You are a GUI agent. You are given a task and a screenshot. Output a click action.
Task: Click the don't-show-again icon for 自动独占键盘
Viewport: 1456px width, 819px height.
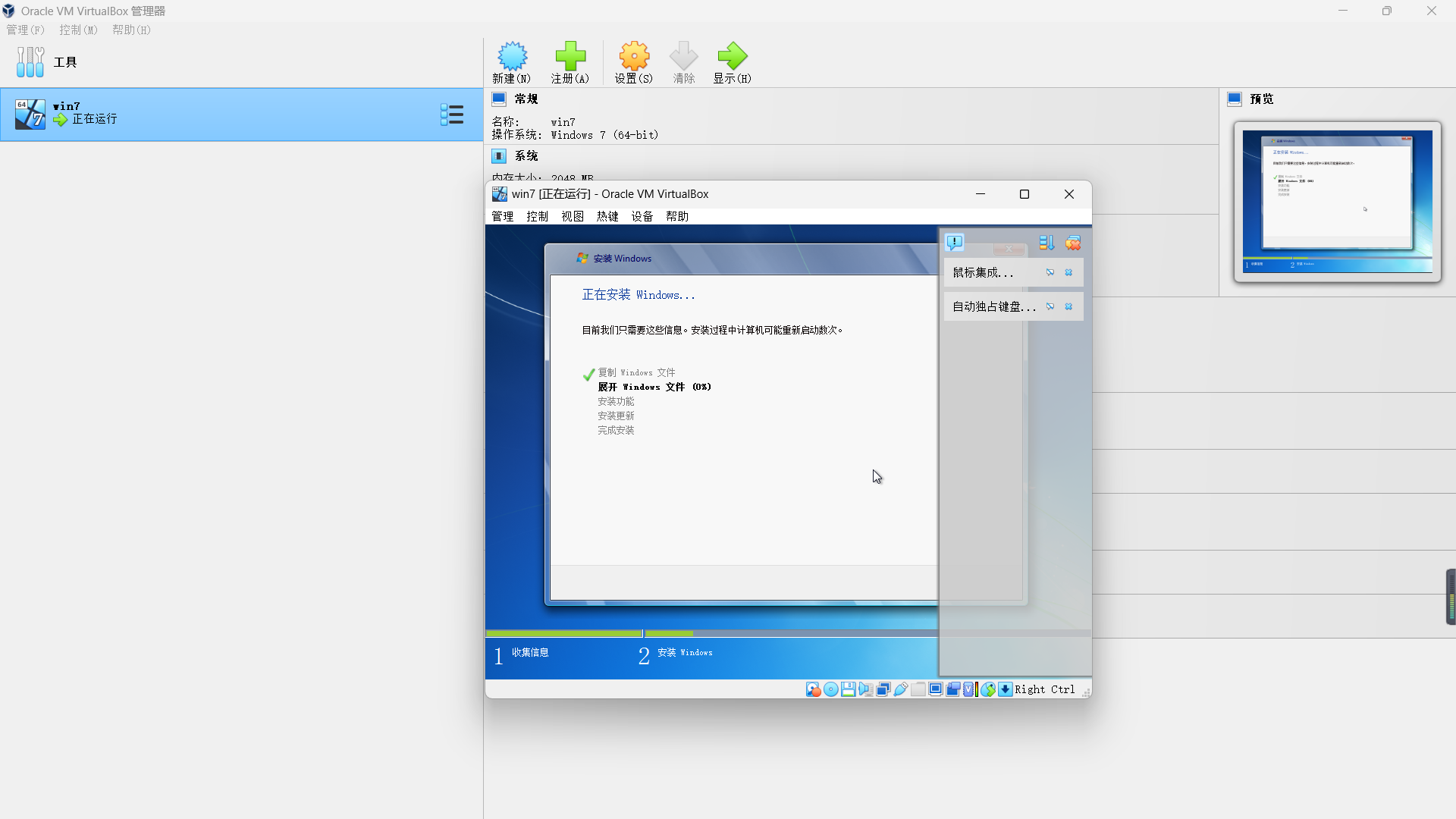1050,306
